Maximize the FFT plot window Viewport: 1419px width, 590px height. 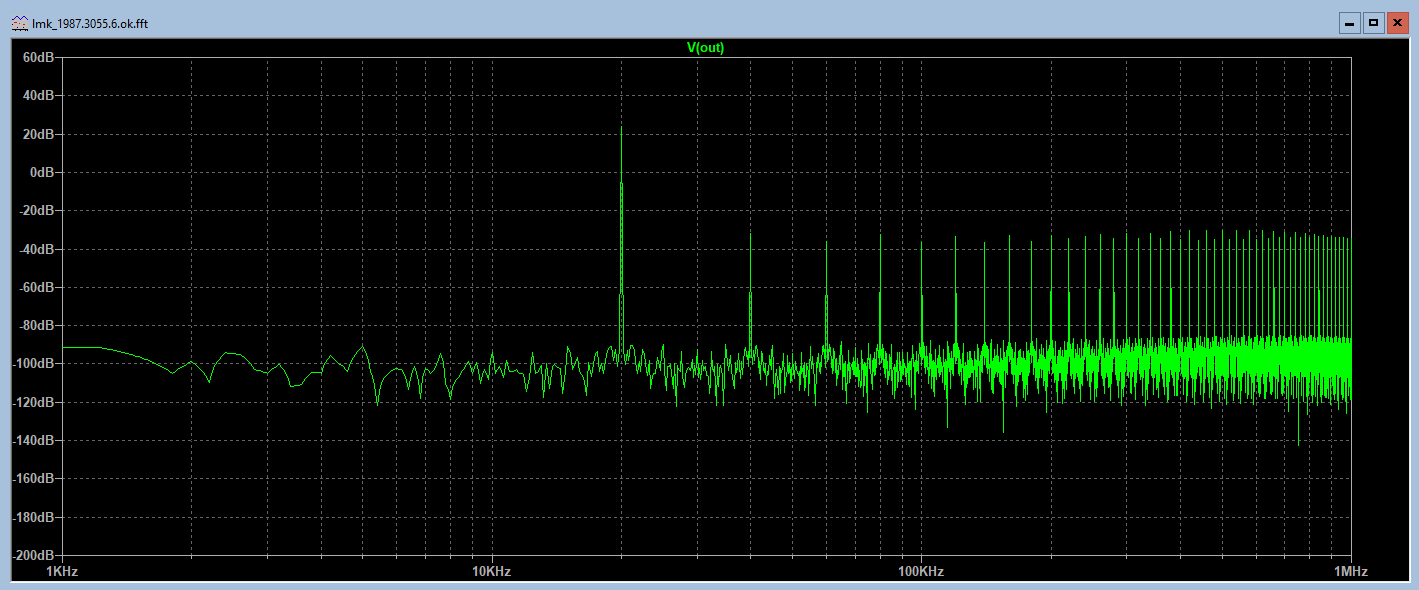1373,23
